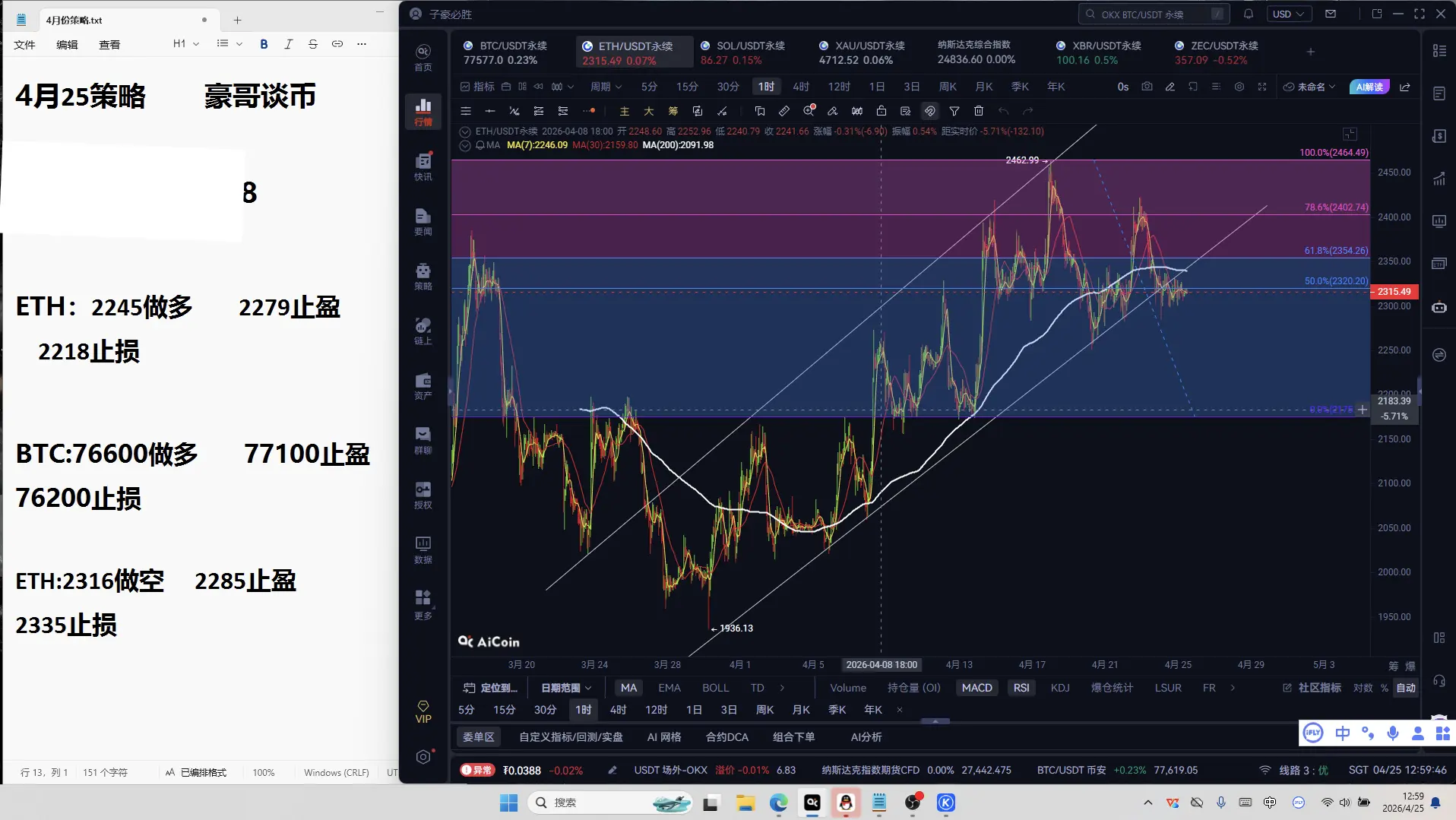
Task: Expand the 周期 period dropdown
Action: tap(606, 87)
